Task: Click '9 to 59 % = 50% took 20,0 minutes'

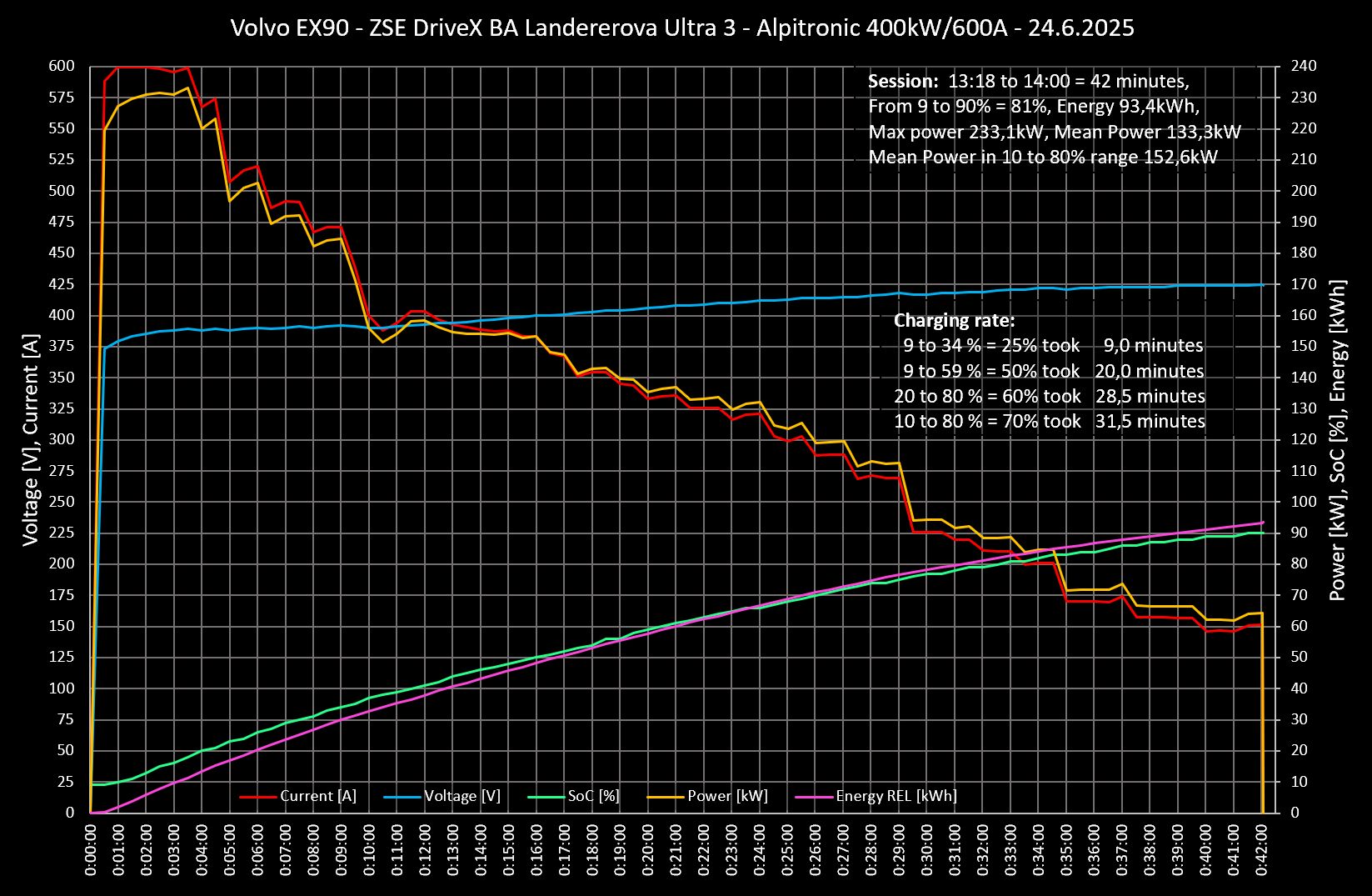Action: (x=1054, y=371)
